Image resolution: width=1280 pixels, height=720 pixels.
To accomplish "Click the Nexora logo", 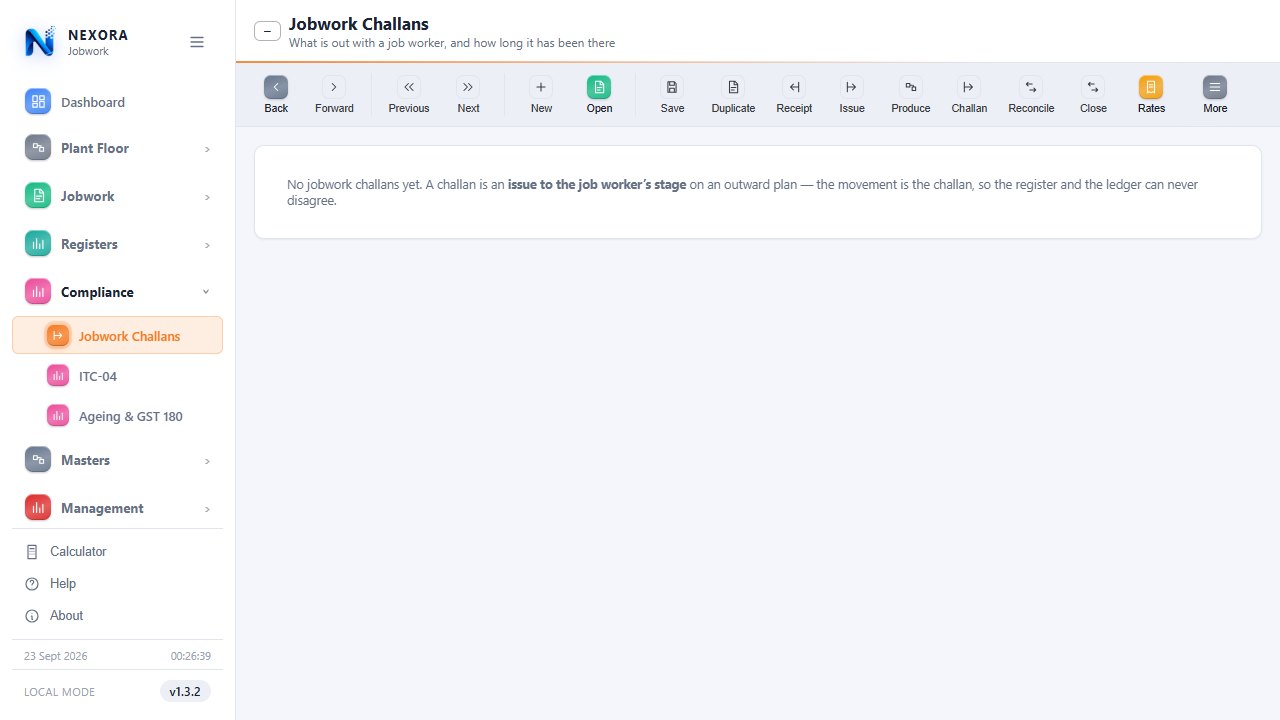I will pyautogui.click(x=40, y=42).
